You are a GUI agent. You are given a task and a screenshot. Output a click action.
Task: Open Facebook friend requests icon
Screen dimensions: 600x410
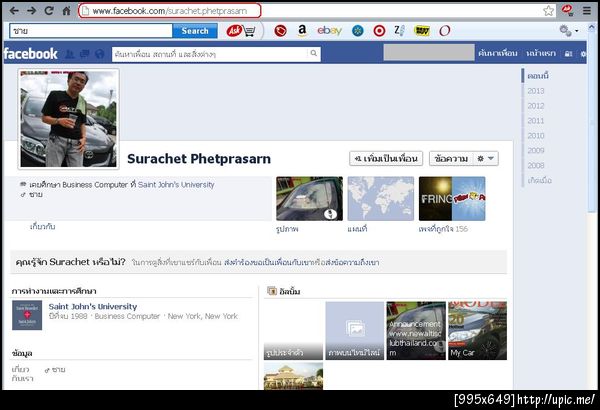tap(70, 54)
